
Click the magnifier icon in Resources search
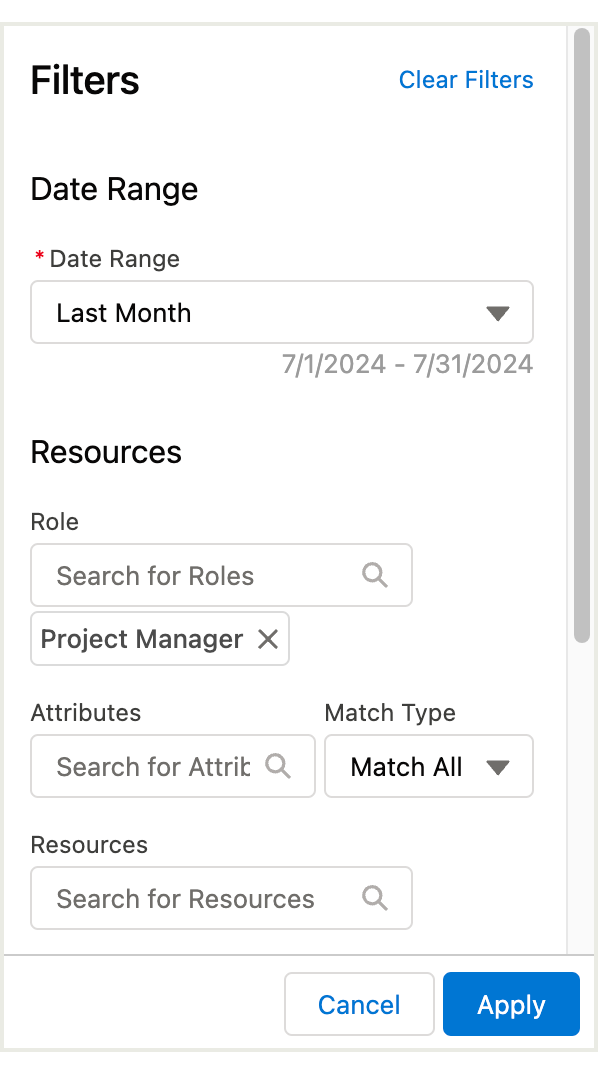click(x=375, y=898)
